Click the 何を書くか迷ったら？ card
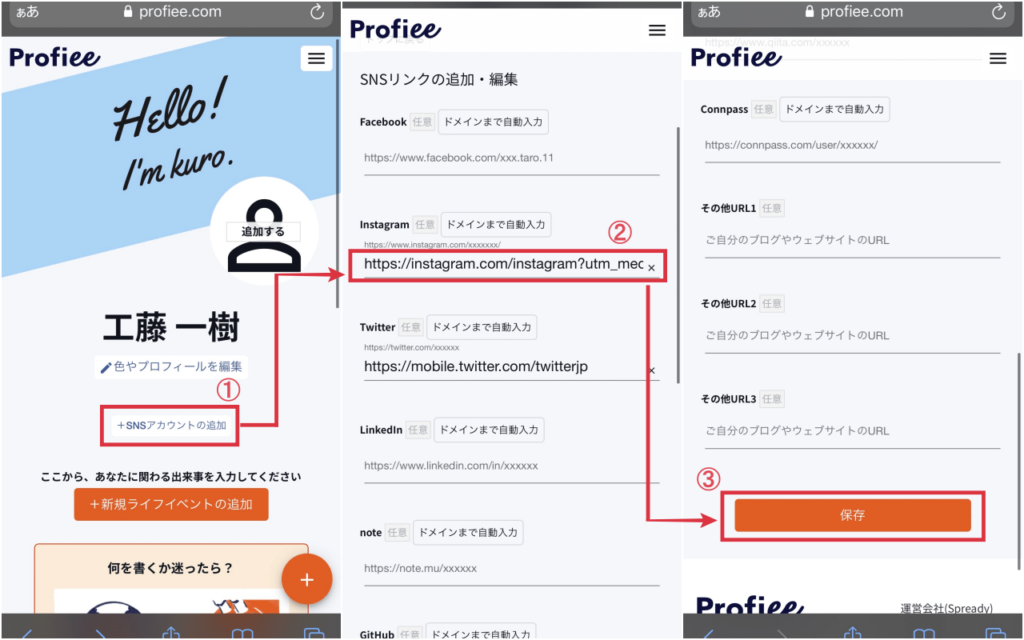 (171, 579)
